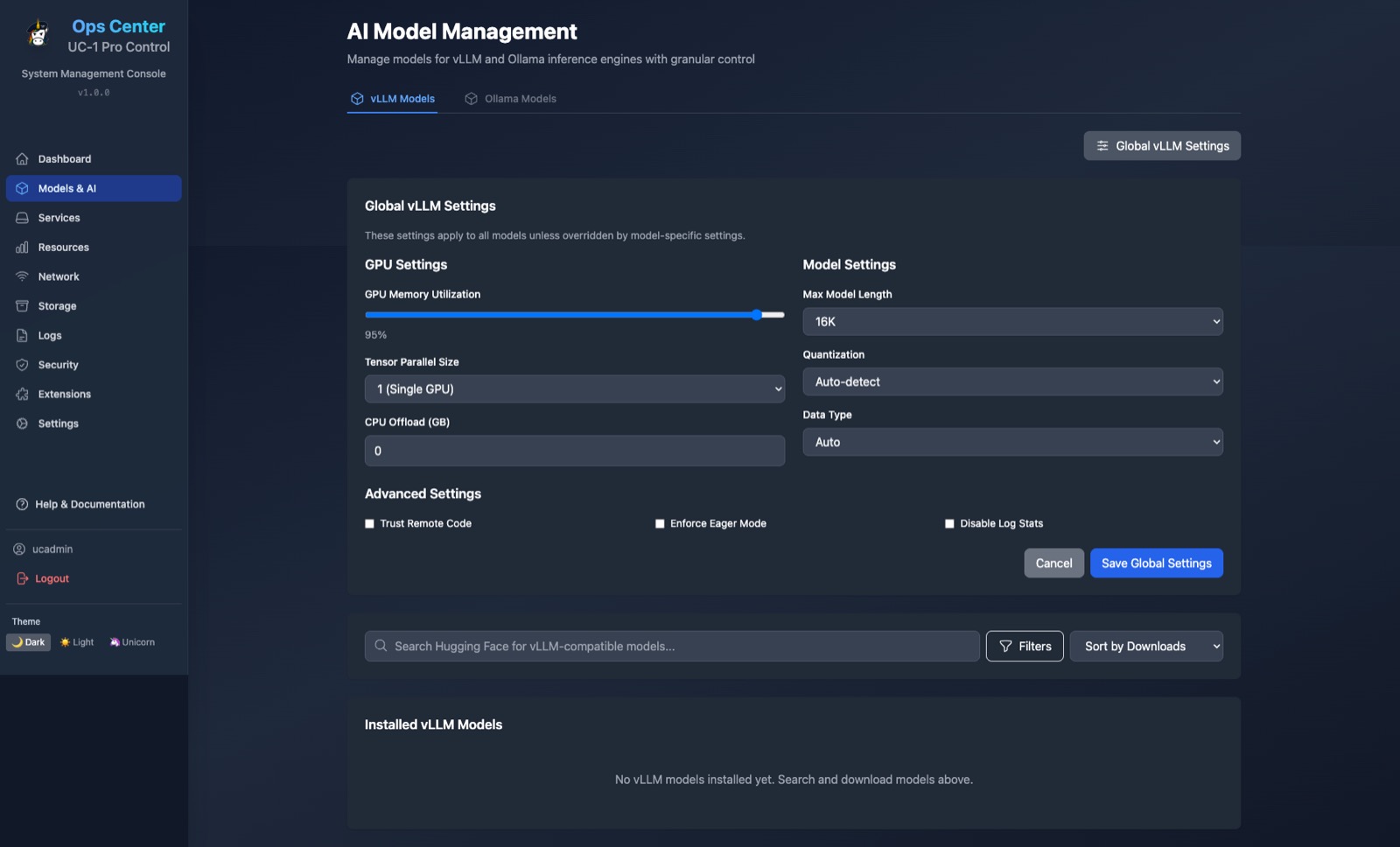Image resolution: width=1400 pixels, height=847 pixels.
Task: Switch theme to Dark
Action: pos(29,642)
